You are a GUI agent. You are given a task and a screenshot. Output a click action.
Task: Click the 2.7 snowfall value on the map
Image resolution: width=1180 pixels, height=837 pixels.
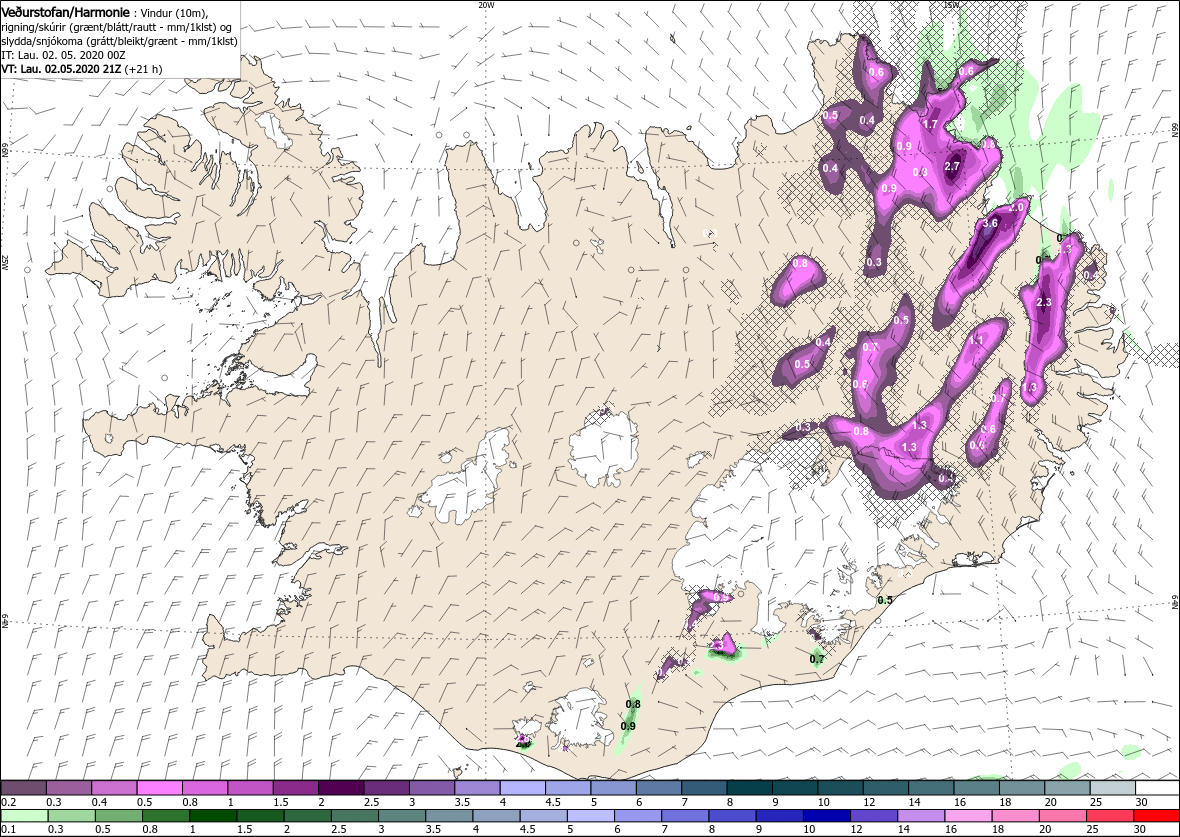pos(952,166)
